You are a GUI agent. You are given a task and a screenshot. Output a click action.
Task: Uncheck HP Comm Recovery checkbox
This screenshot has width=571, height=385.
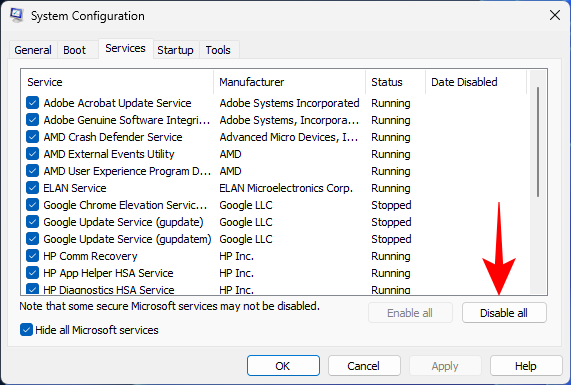pos(32,256)
